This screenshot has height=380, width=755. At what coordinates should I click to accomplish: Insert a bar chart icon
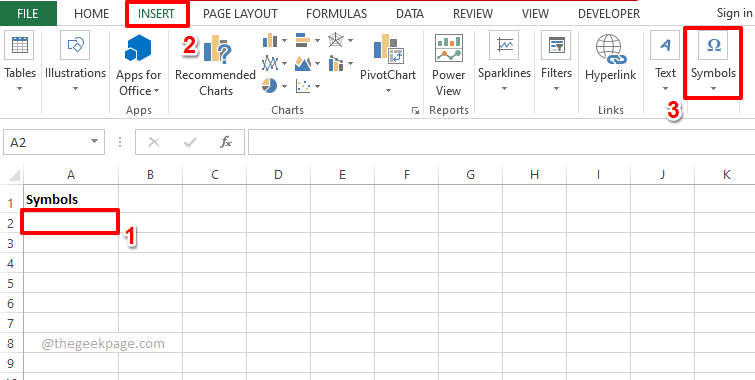click(302, 40)
